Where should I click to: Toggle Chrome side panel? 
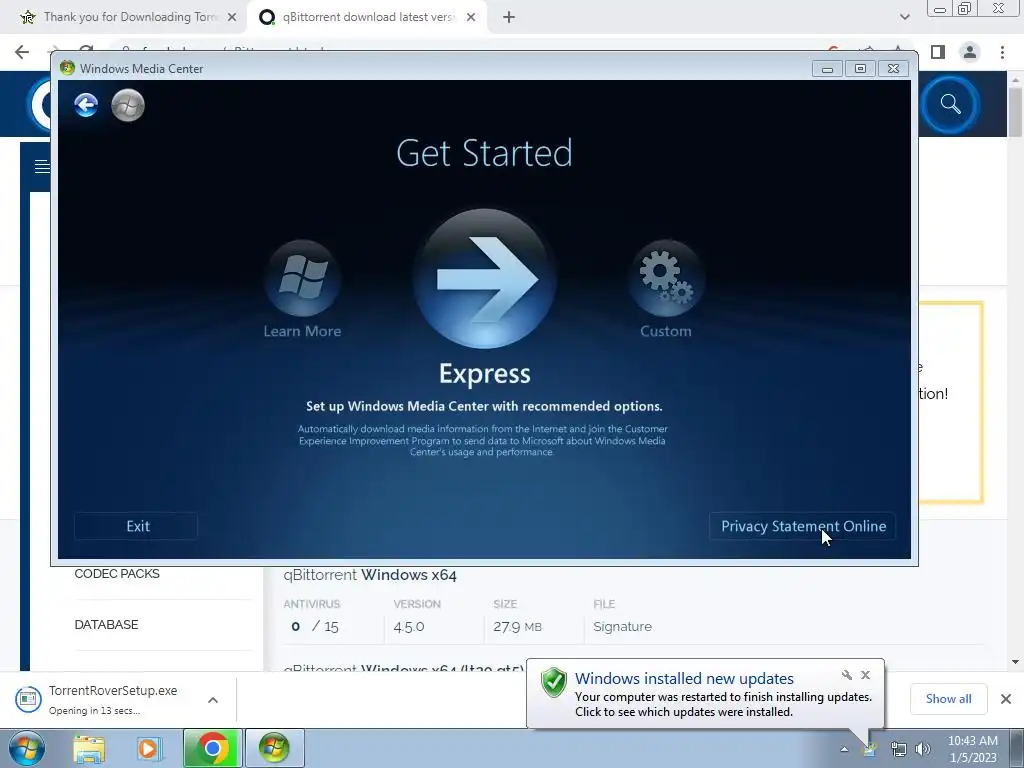[938, 52]
